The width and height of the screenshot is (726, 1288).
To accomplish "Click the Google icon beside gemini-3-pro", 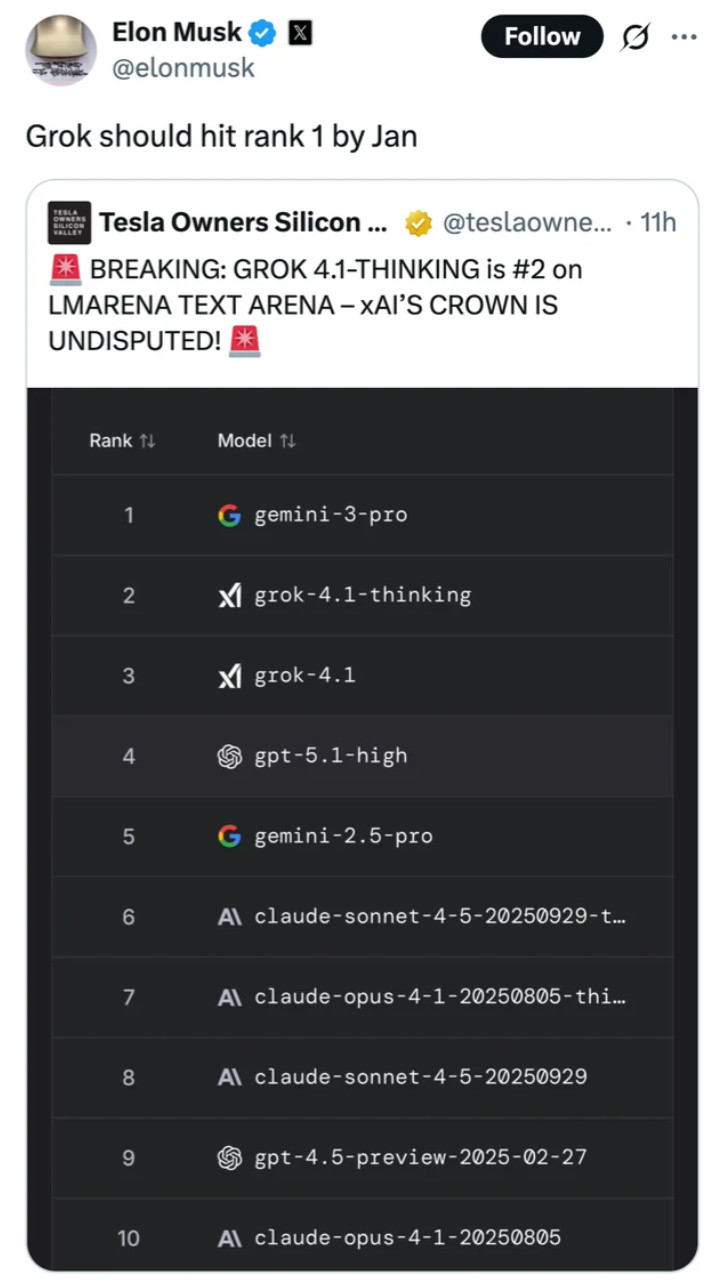I will [x=229, y=515].
